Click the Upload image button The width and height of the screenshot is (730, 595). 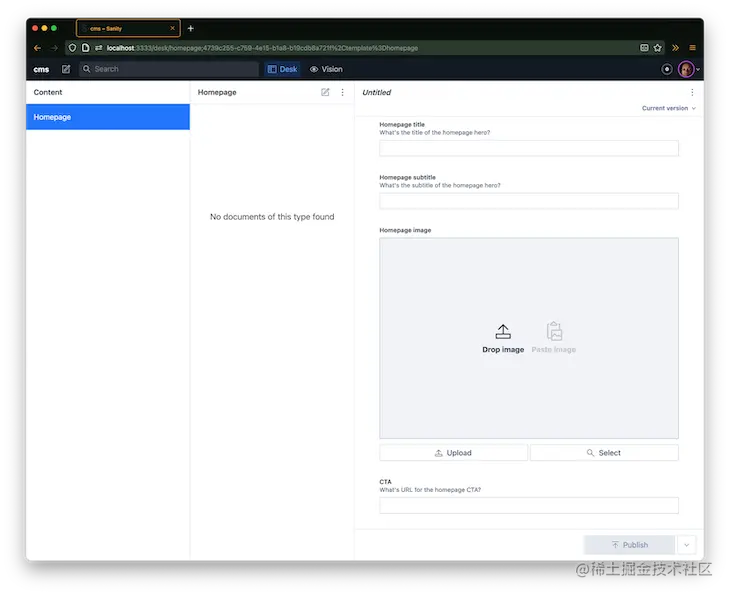click(453, 453)
